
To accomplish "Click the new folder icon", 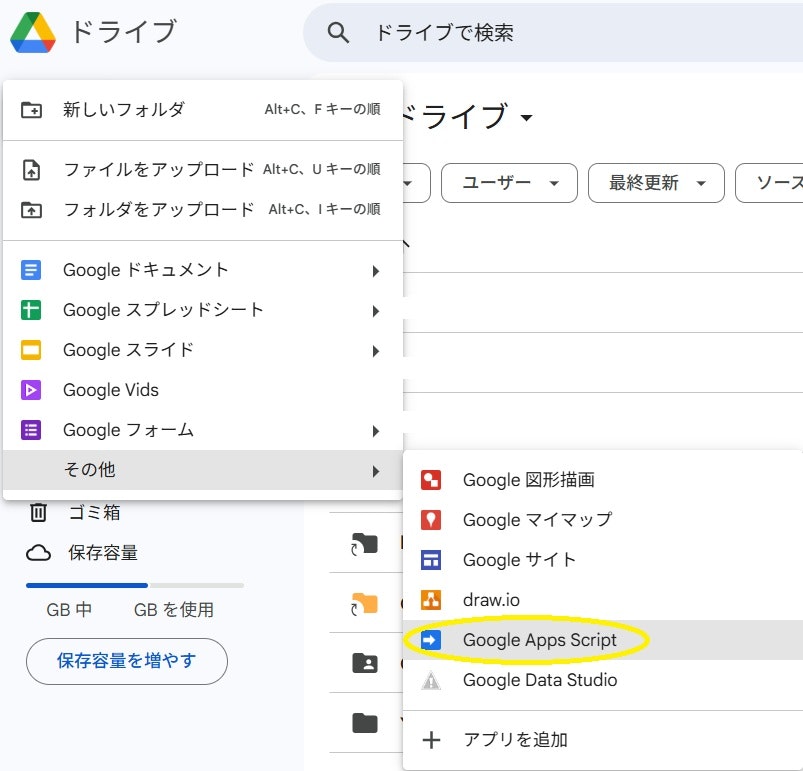I will tap(31, 110).
